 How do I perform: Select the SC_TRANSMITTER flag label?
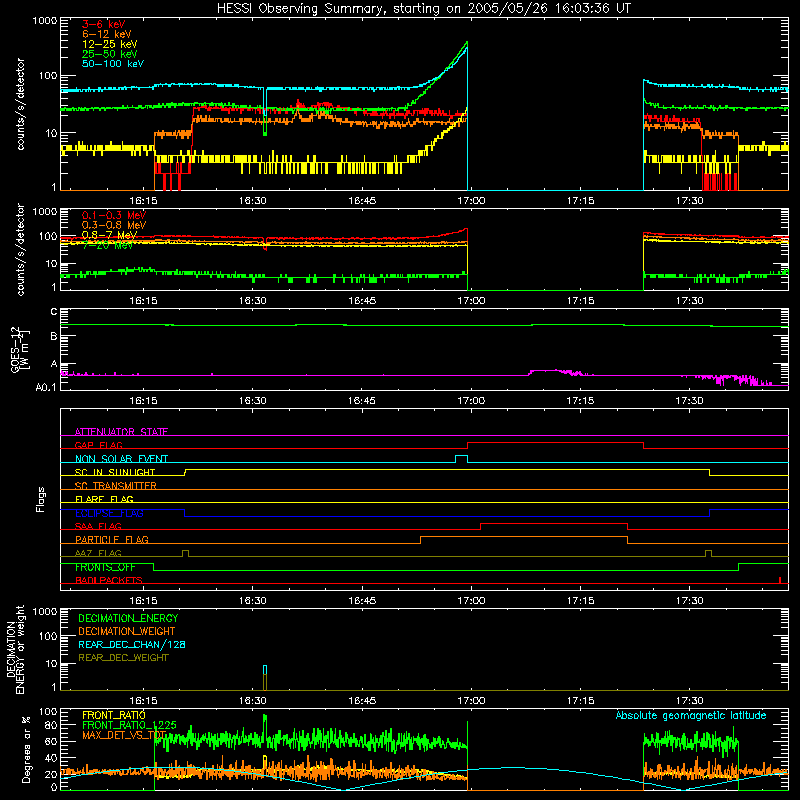[x=115, y=485]
